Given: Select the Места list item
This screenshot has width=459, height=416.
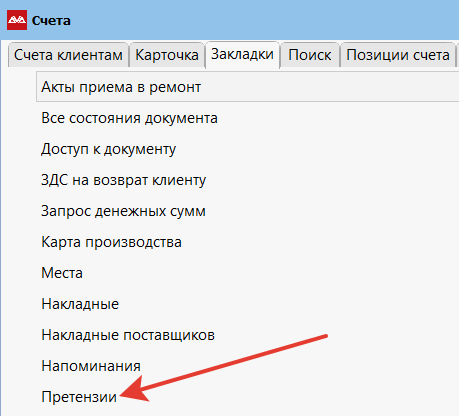Looking at the screenshot, I should coord(247,273).
